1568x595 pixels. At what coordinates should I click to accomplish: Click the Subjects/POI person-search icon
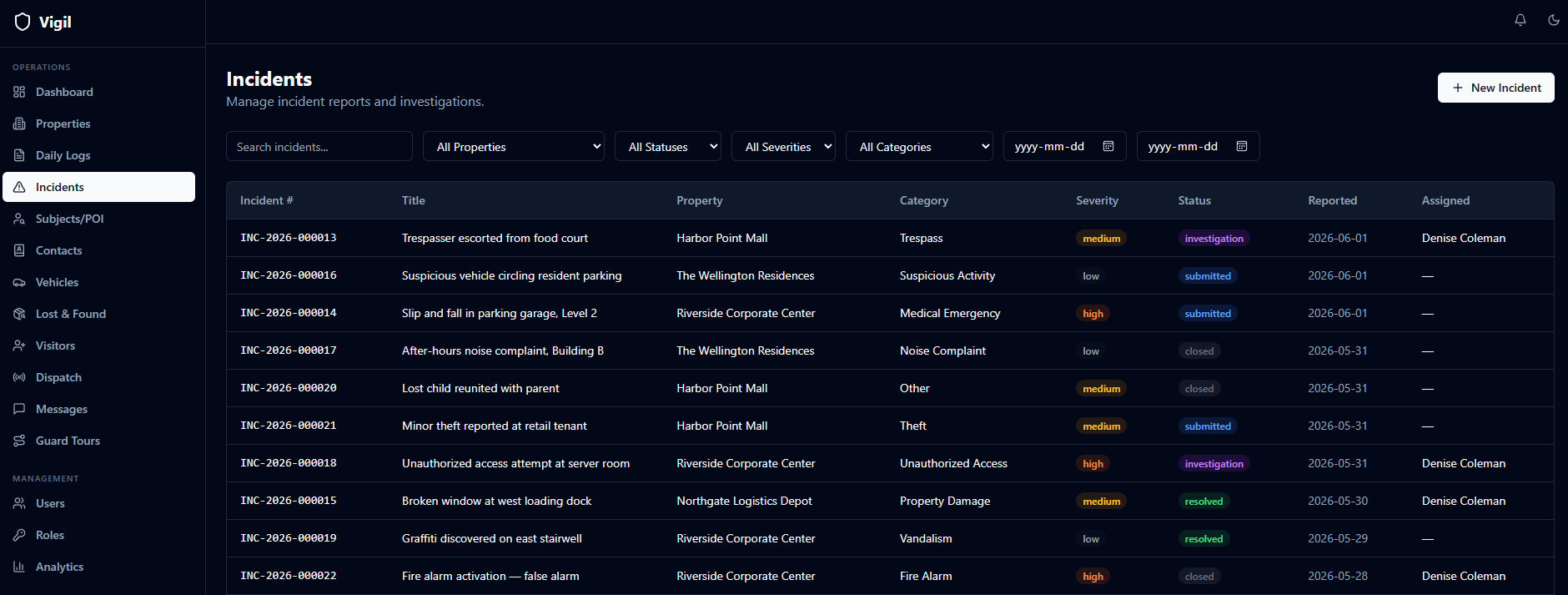click(x=19, y=219)
